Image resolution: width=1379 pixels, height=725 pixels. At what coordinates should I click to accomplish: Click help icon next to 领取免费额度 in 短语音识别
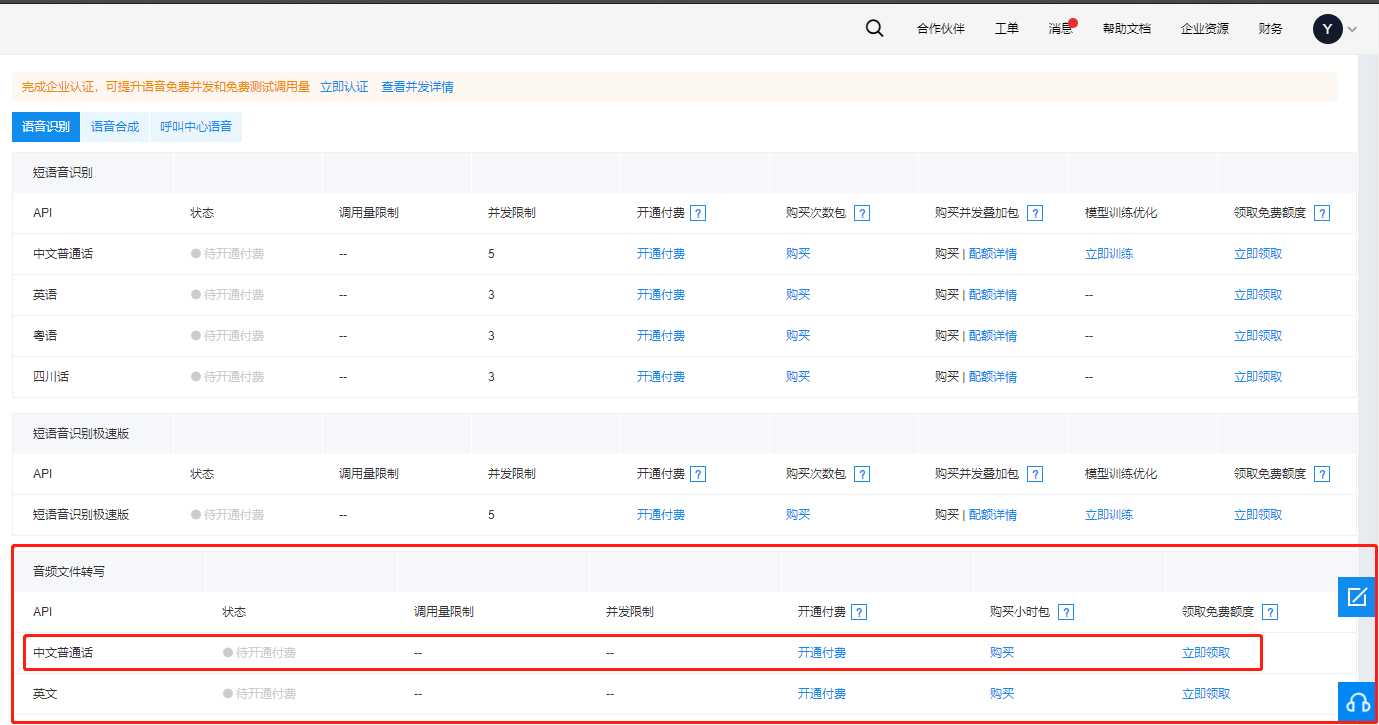click(1322, 213)
